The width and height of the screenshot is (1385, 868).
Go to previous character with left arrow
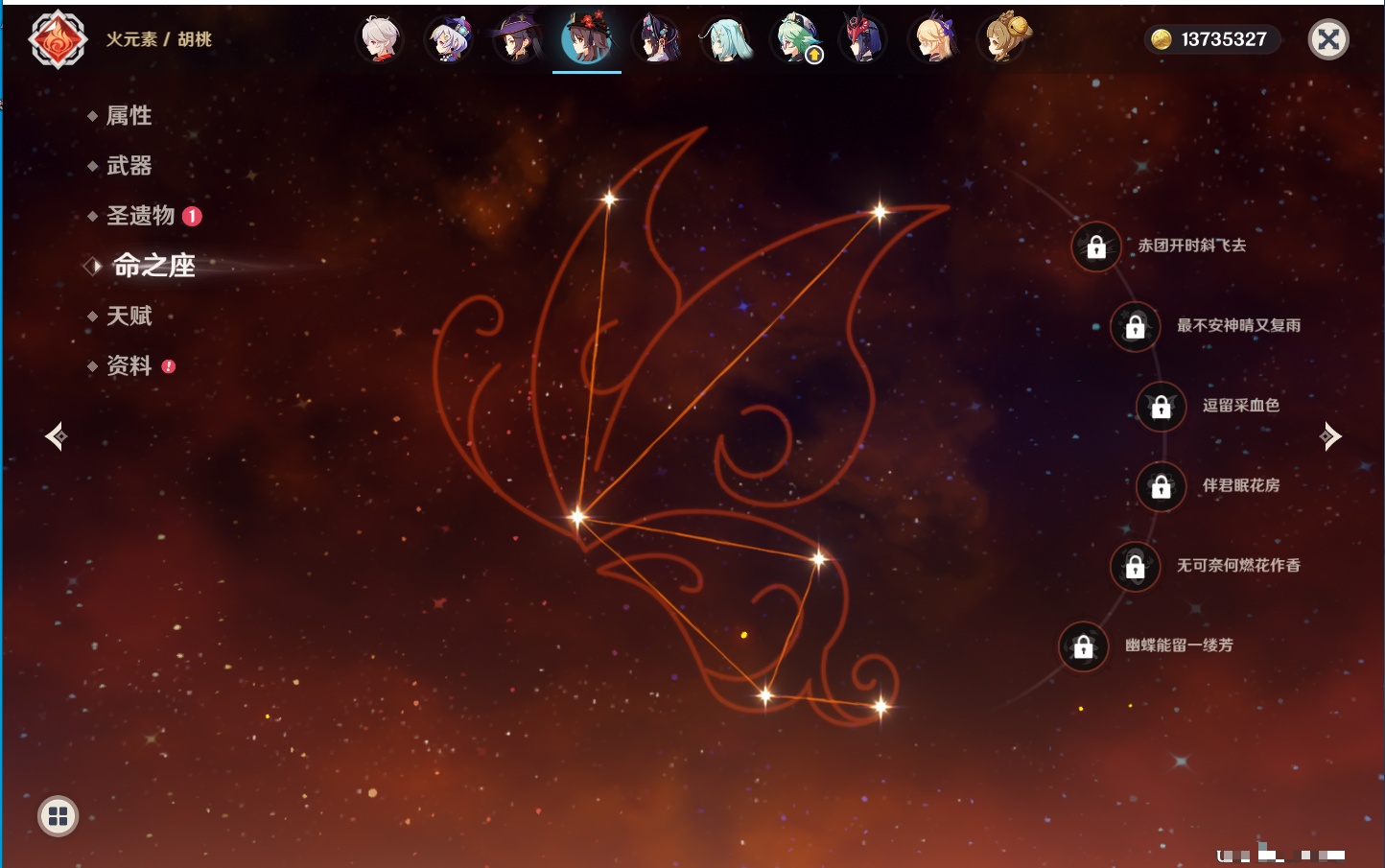click(x=56, y=436)
